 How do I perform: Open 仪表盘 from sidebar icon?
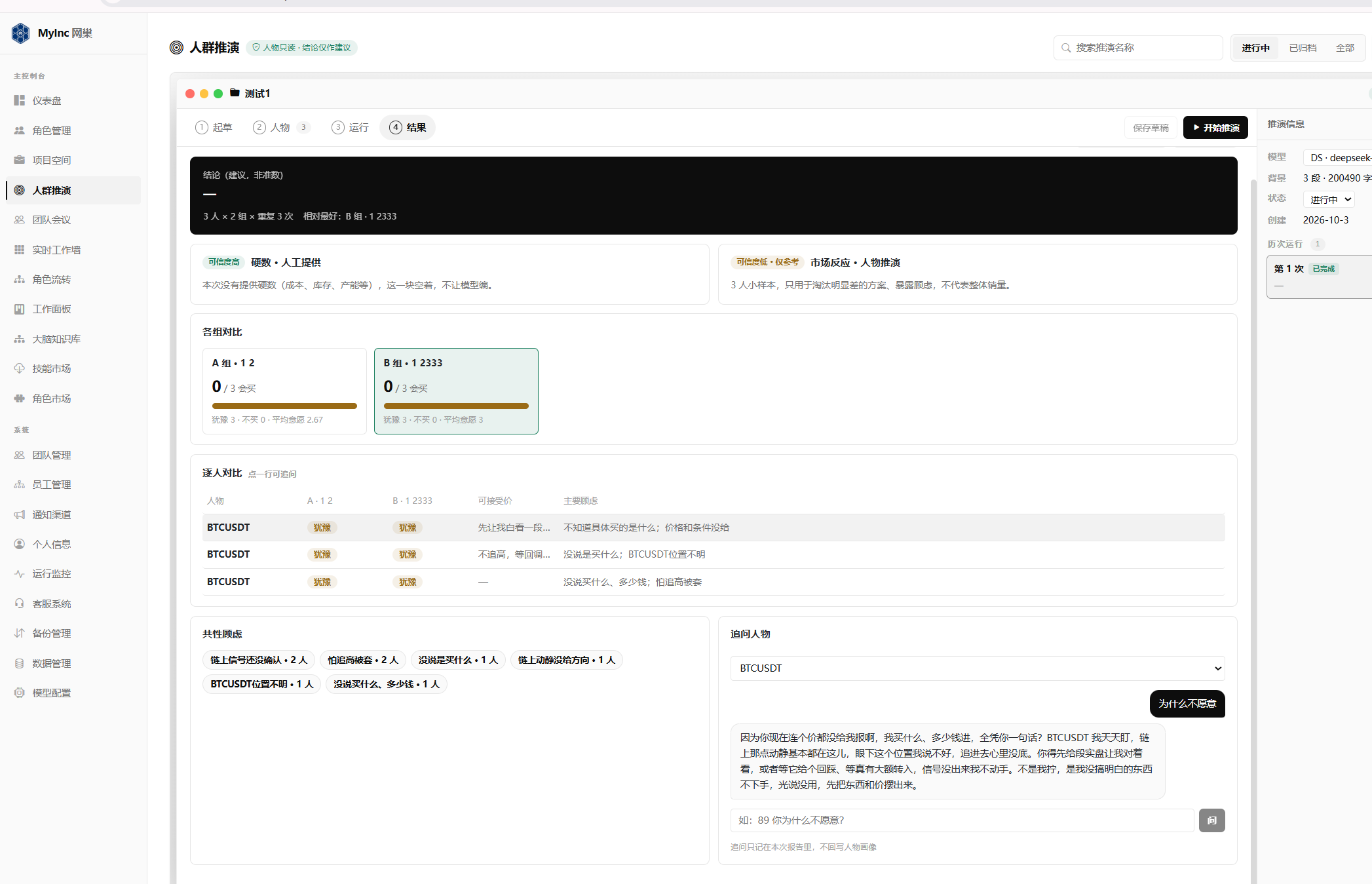click(20, 100)
